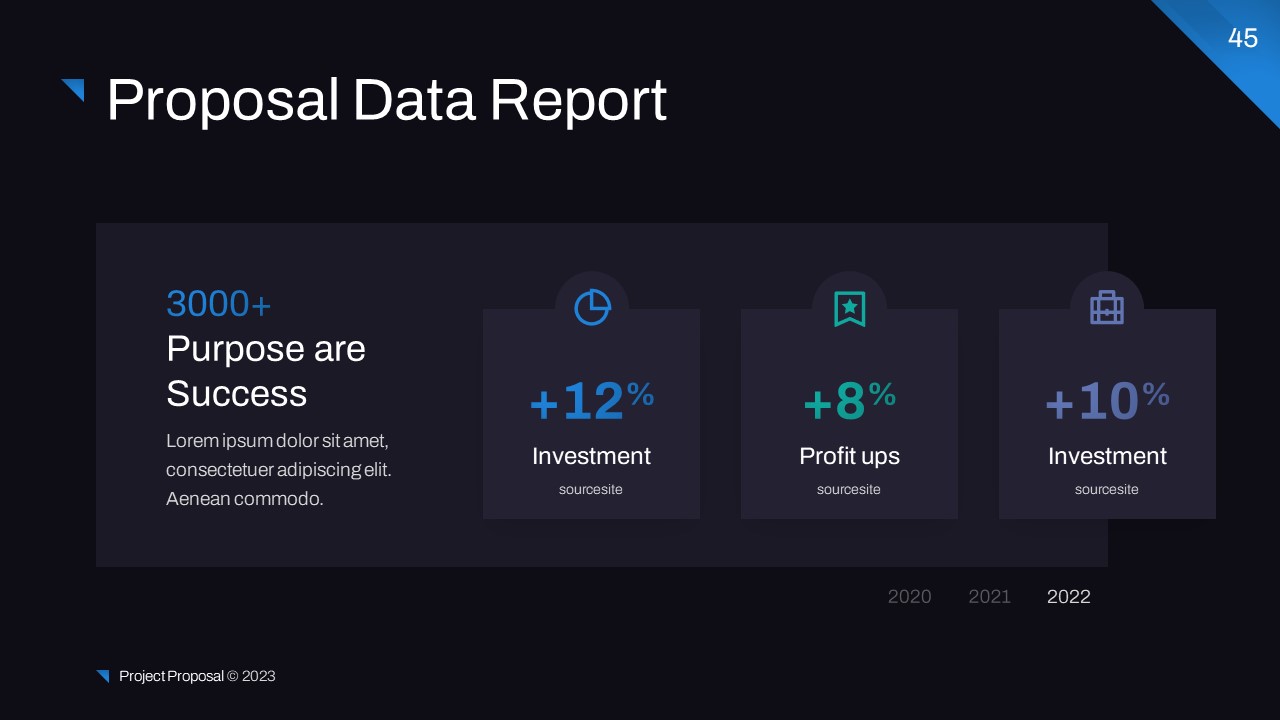Select the 2021 year tab
1280x720 pixels.
click(989, 597)
